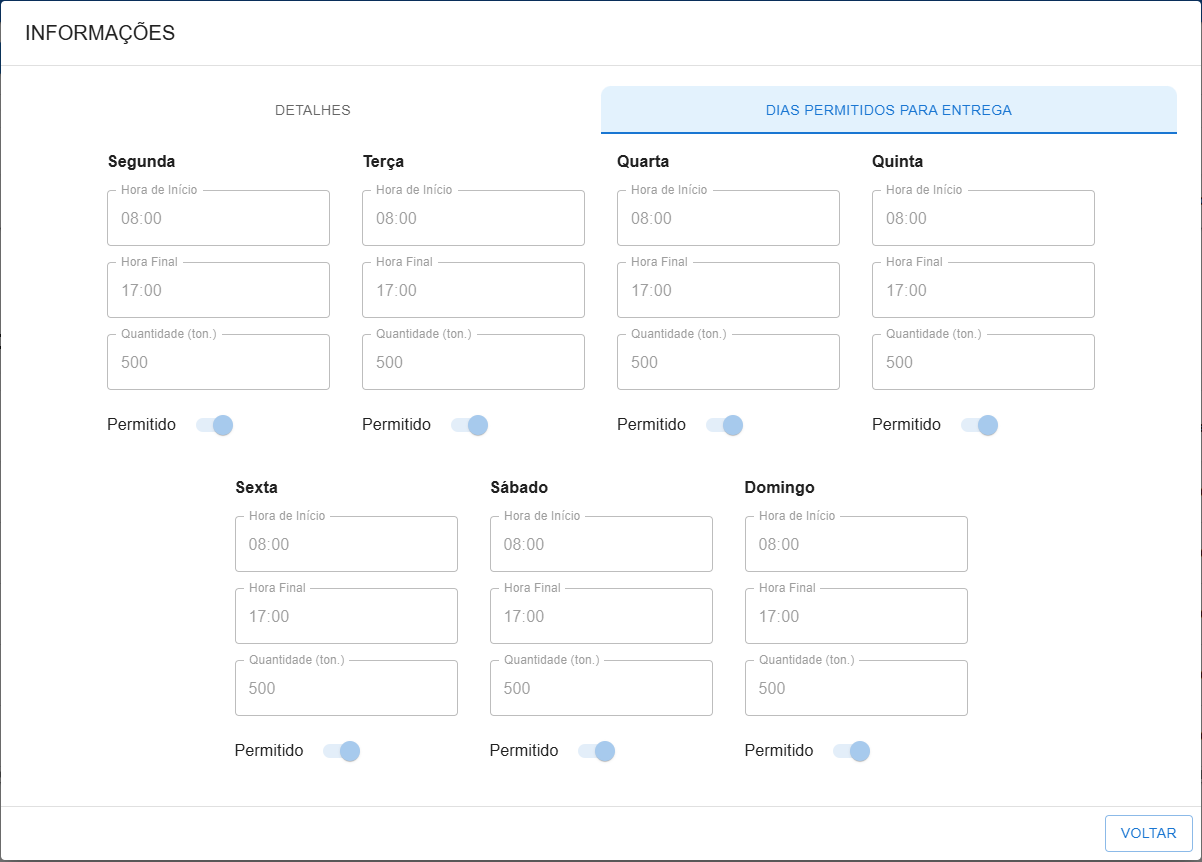
Task: Turn off Permitido for Quinta
Action: pos(980,425)
